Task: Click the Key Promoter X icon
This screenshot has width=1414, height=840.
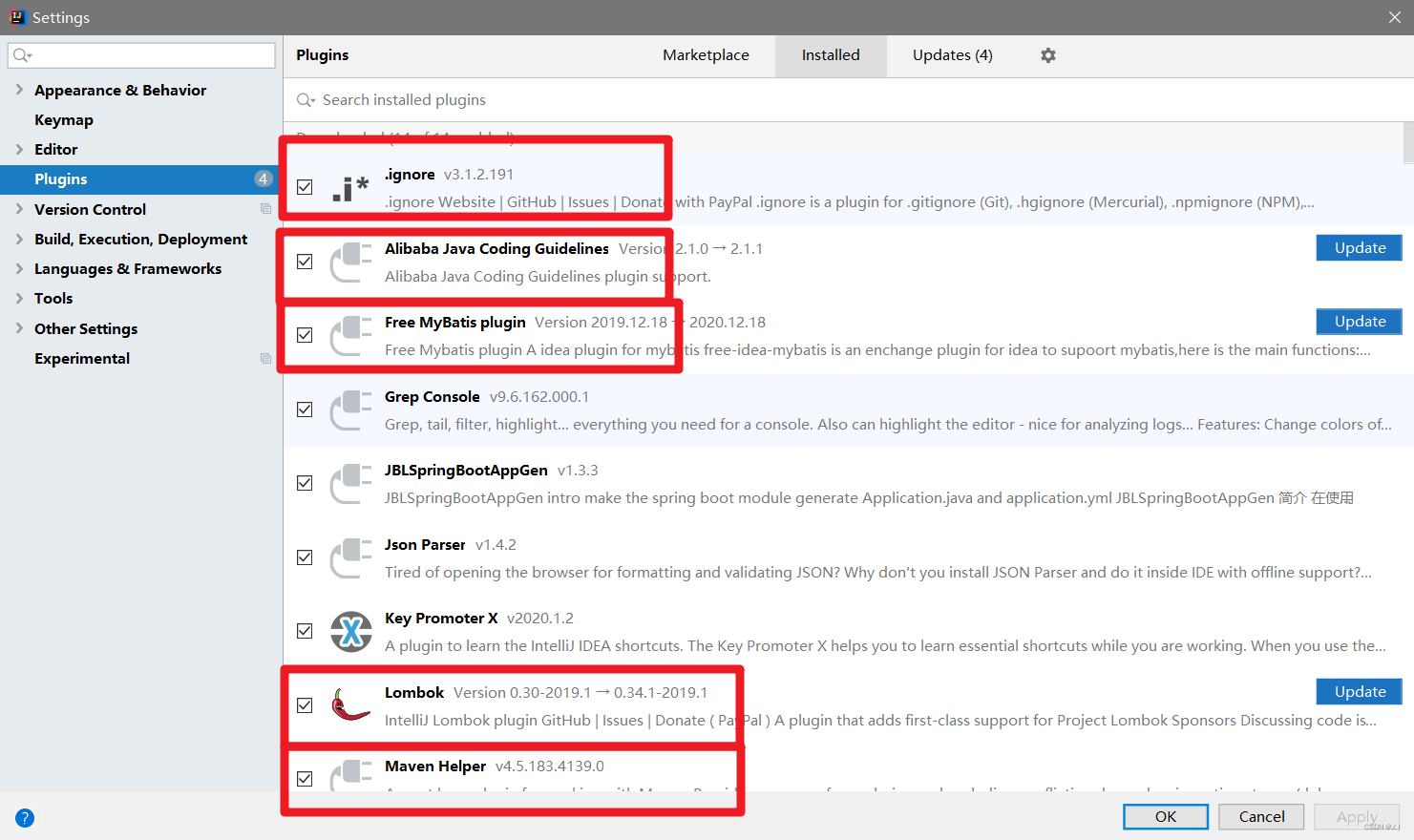Action: (350, 632)
